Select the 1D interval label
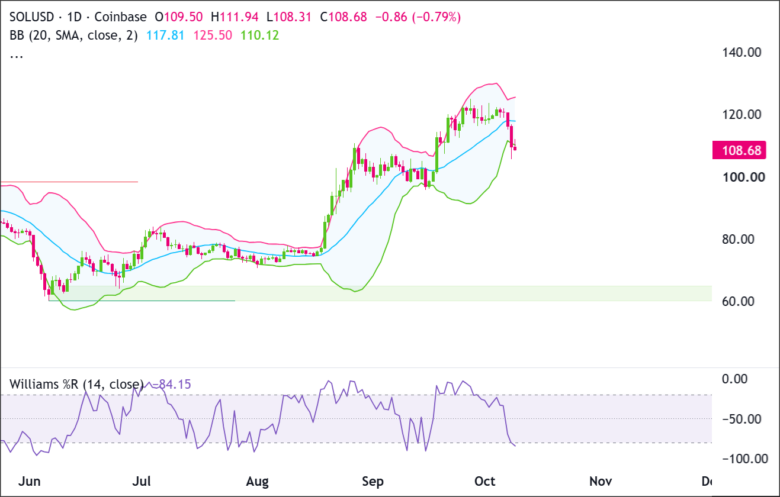The image size is (780, 497). tap(74, 17)
